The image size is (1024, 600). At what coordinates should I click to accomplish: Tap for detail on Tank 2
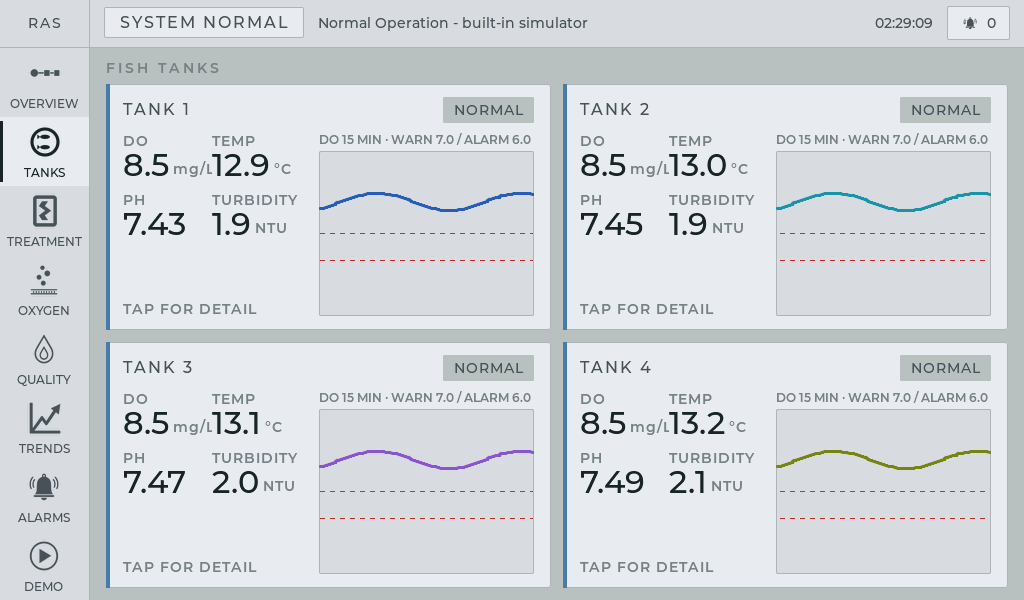click(x=647, y=309)
